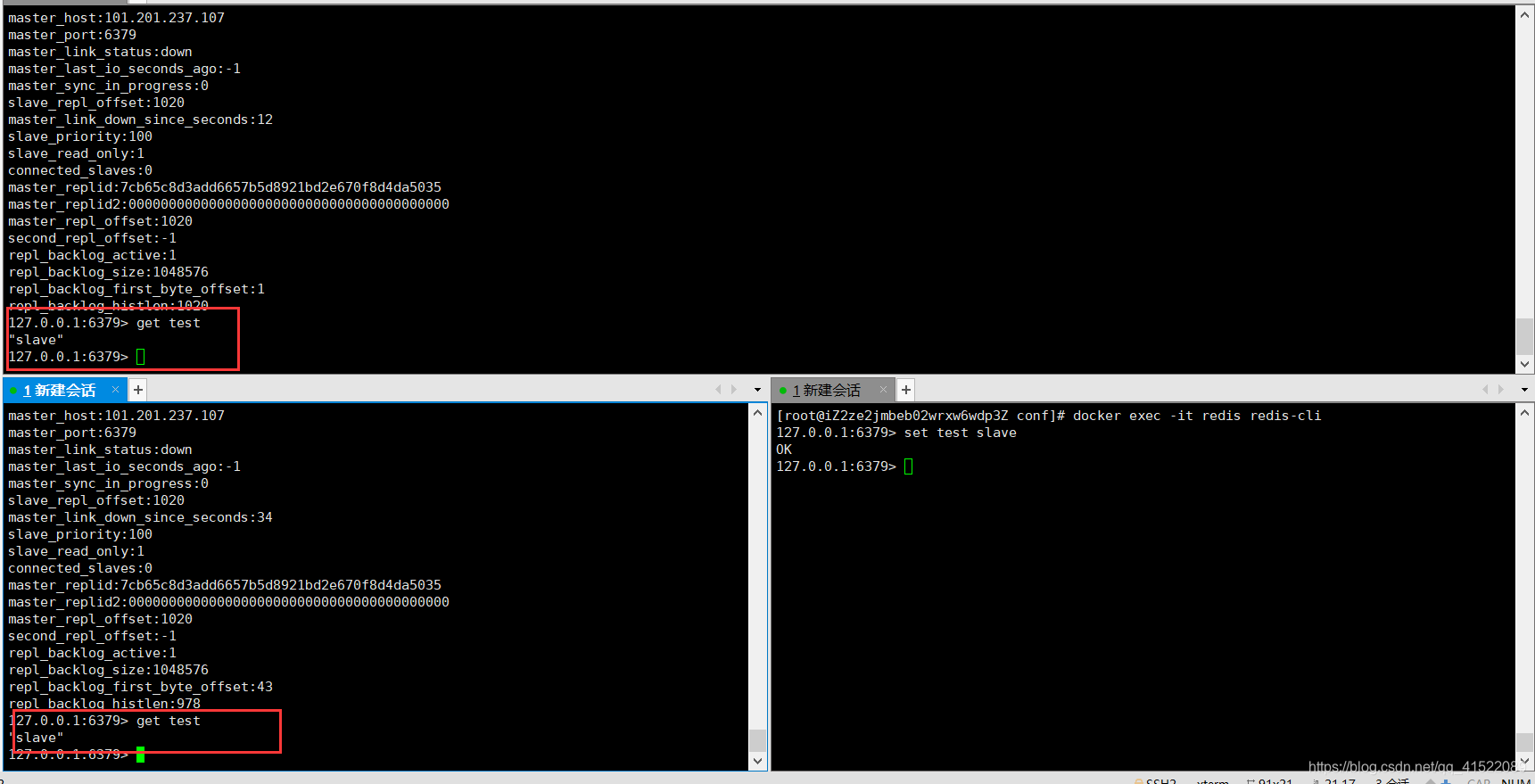Click "repl_backlog_active:1" in bottom-left pane
This screenshot has width=1535, height=784.
(92, 653)
